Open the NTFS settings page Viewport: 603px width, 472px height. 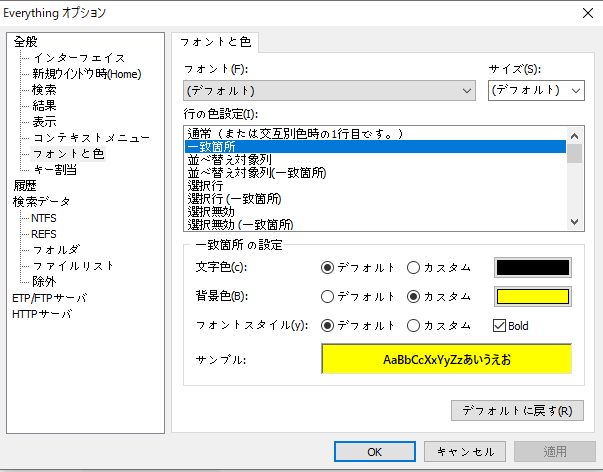[43, 218]
